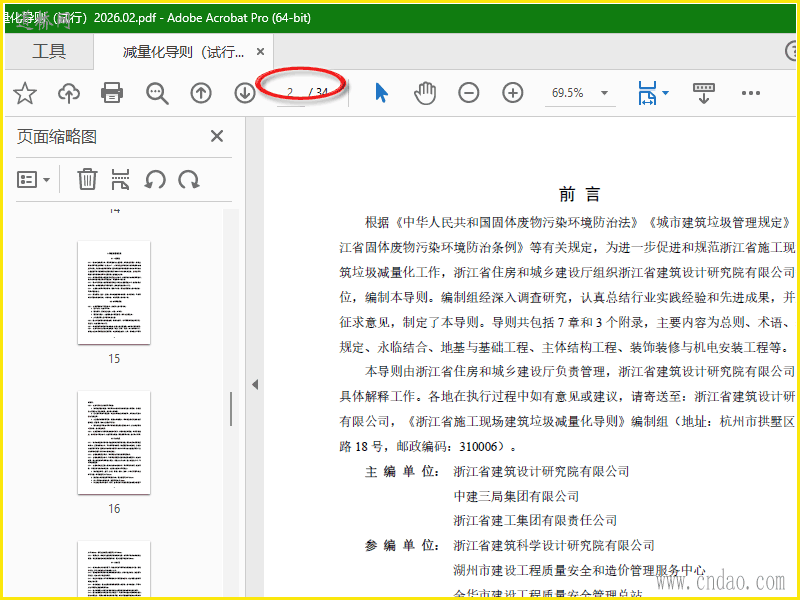Close the 页面缩略图 panel
Image resolution: width=800 pixels, height=600 pixels.
[217, 136]
